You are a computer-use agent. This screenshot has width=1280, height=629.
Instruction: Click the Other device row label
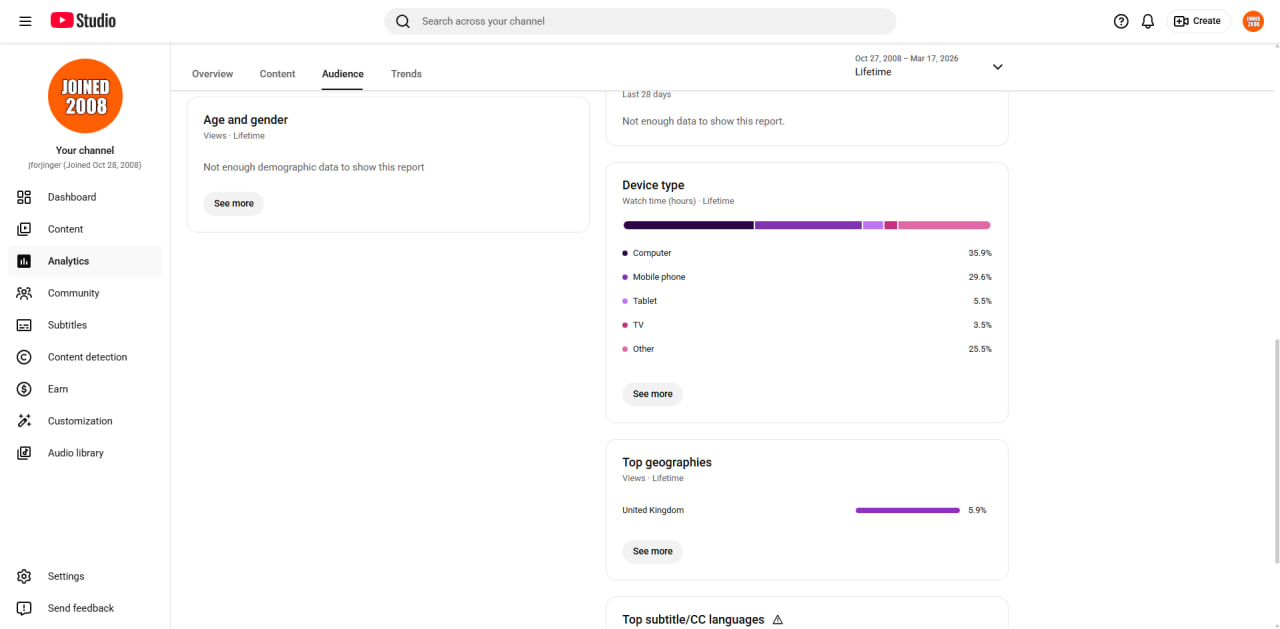click(x=644, y=349)
